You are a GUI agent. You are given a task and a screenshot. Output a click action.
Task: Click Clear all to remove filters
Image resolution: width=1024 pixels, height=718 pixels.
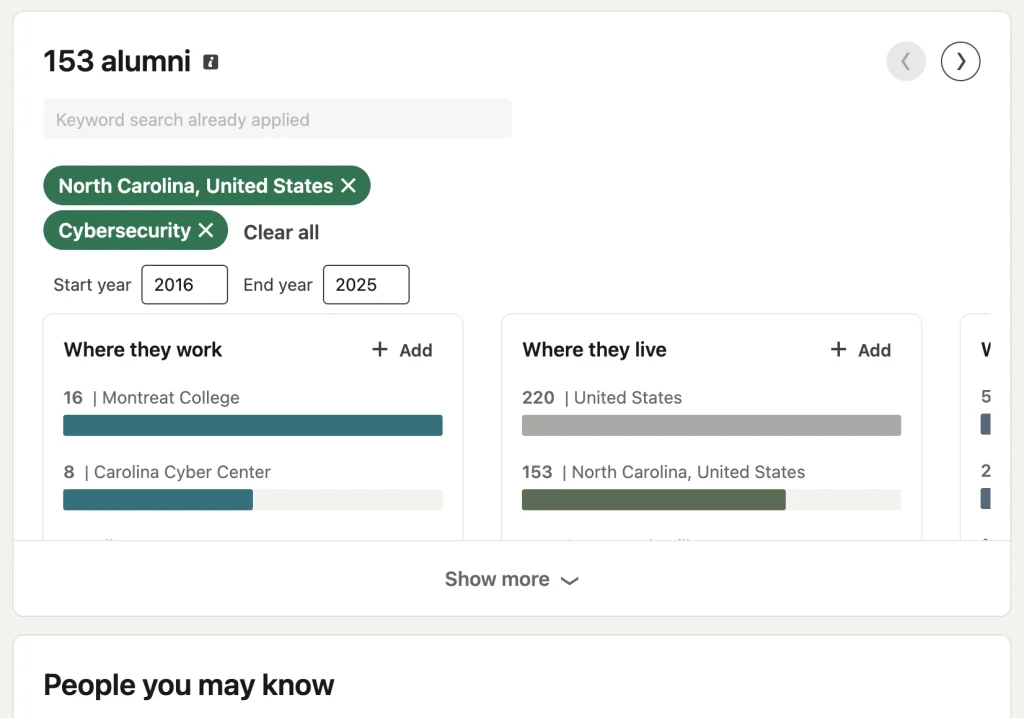[281, 232]
